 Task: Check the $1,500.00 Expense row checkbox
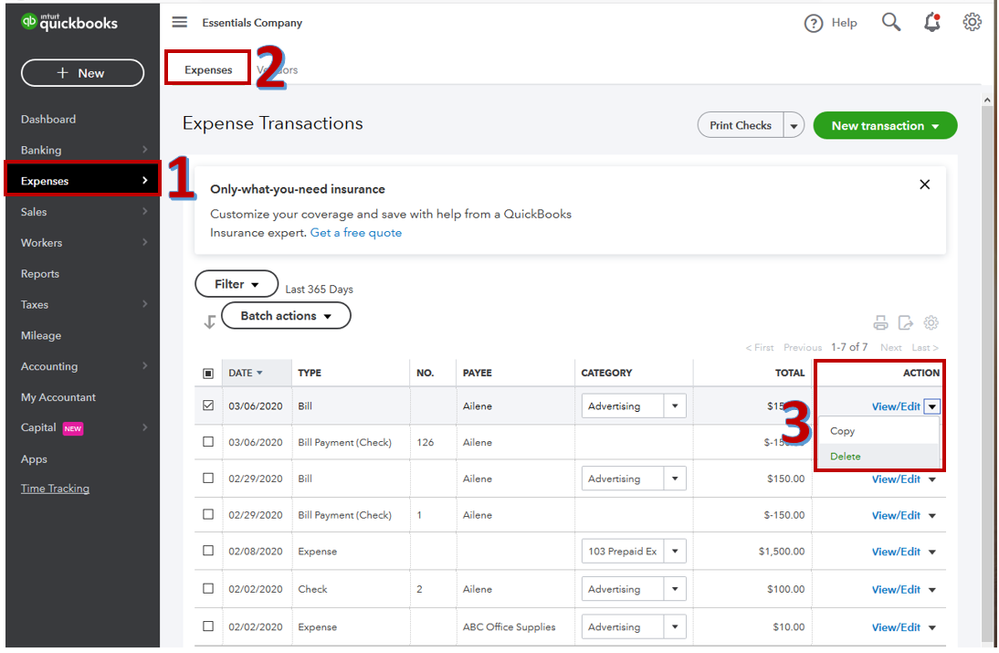click(x=208, y=550)
